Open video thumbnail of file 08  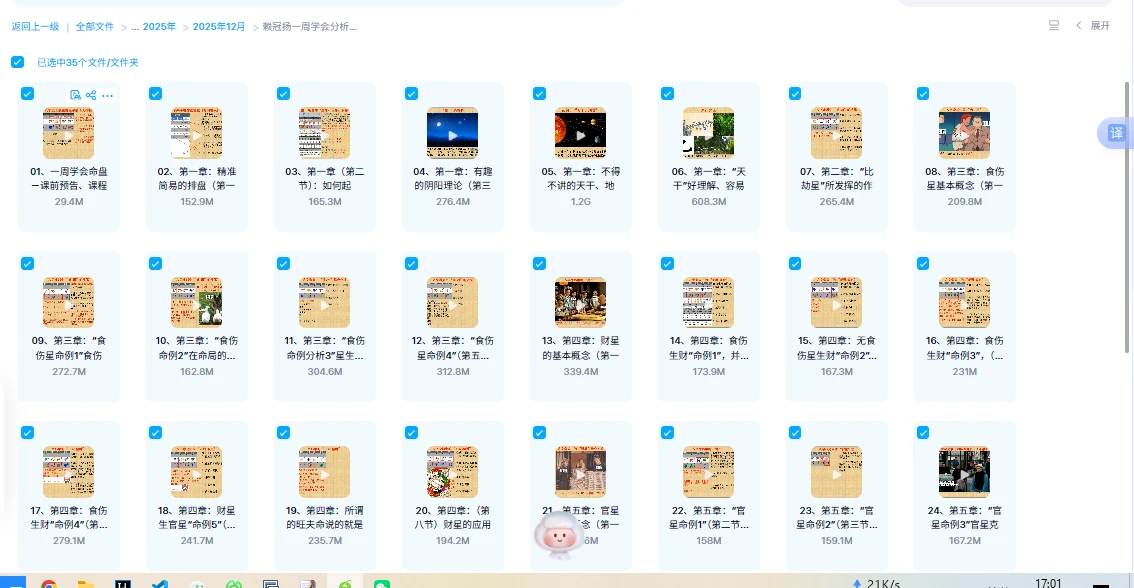pos(964,133)
